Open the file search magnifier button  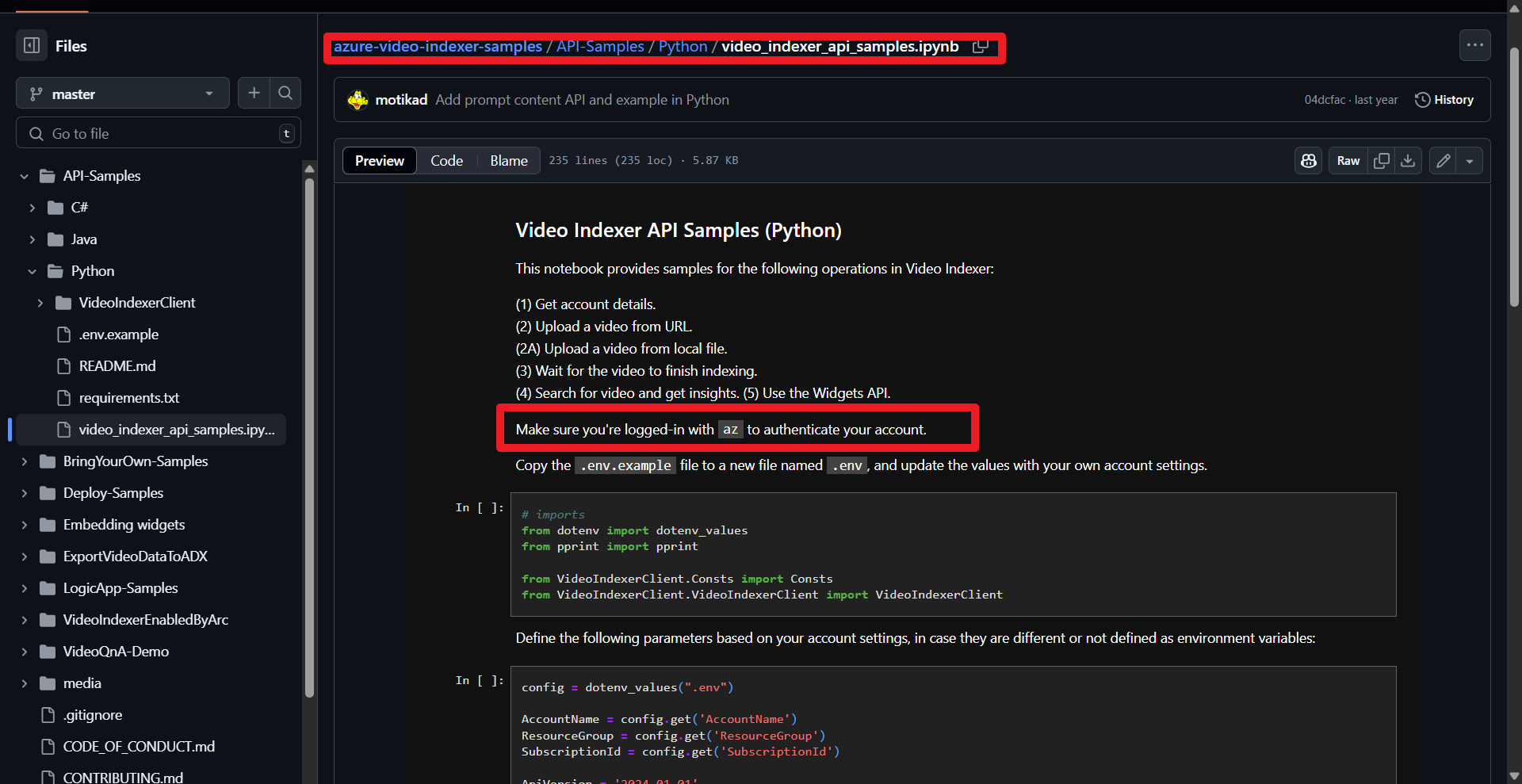(x=285, y=94)
